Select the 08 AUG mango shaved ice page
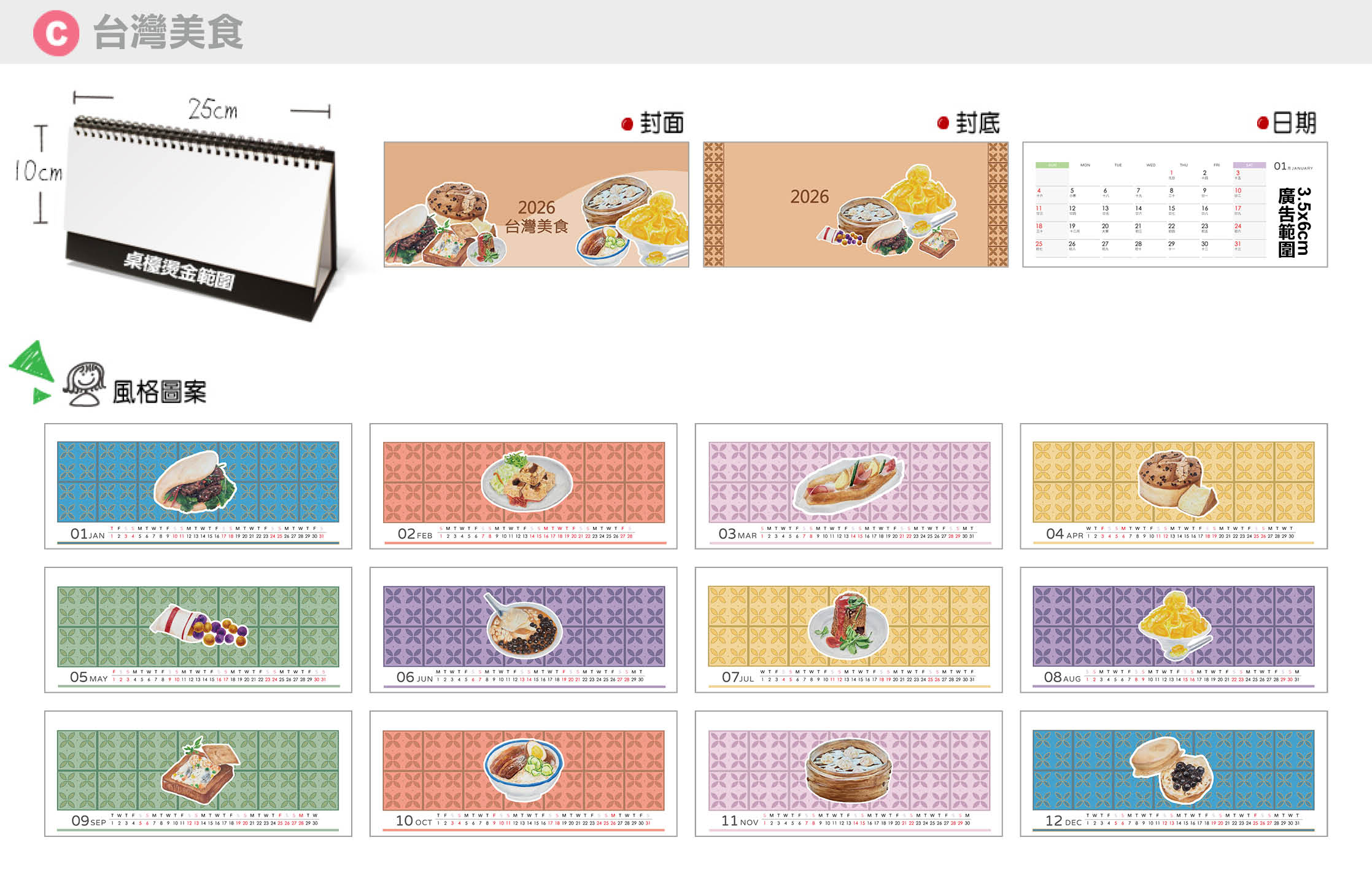The width and height of the screenshot is (1372, 875). (x=1174, y=630)
